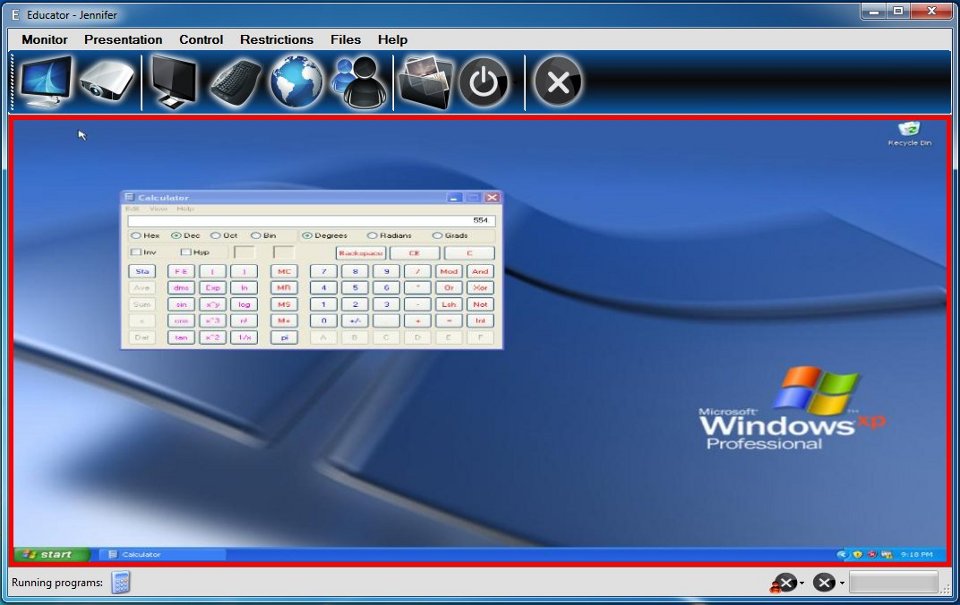960x605 pixels.
Task: Click the X icon with red user figure
Action: [x=784, y=583]
